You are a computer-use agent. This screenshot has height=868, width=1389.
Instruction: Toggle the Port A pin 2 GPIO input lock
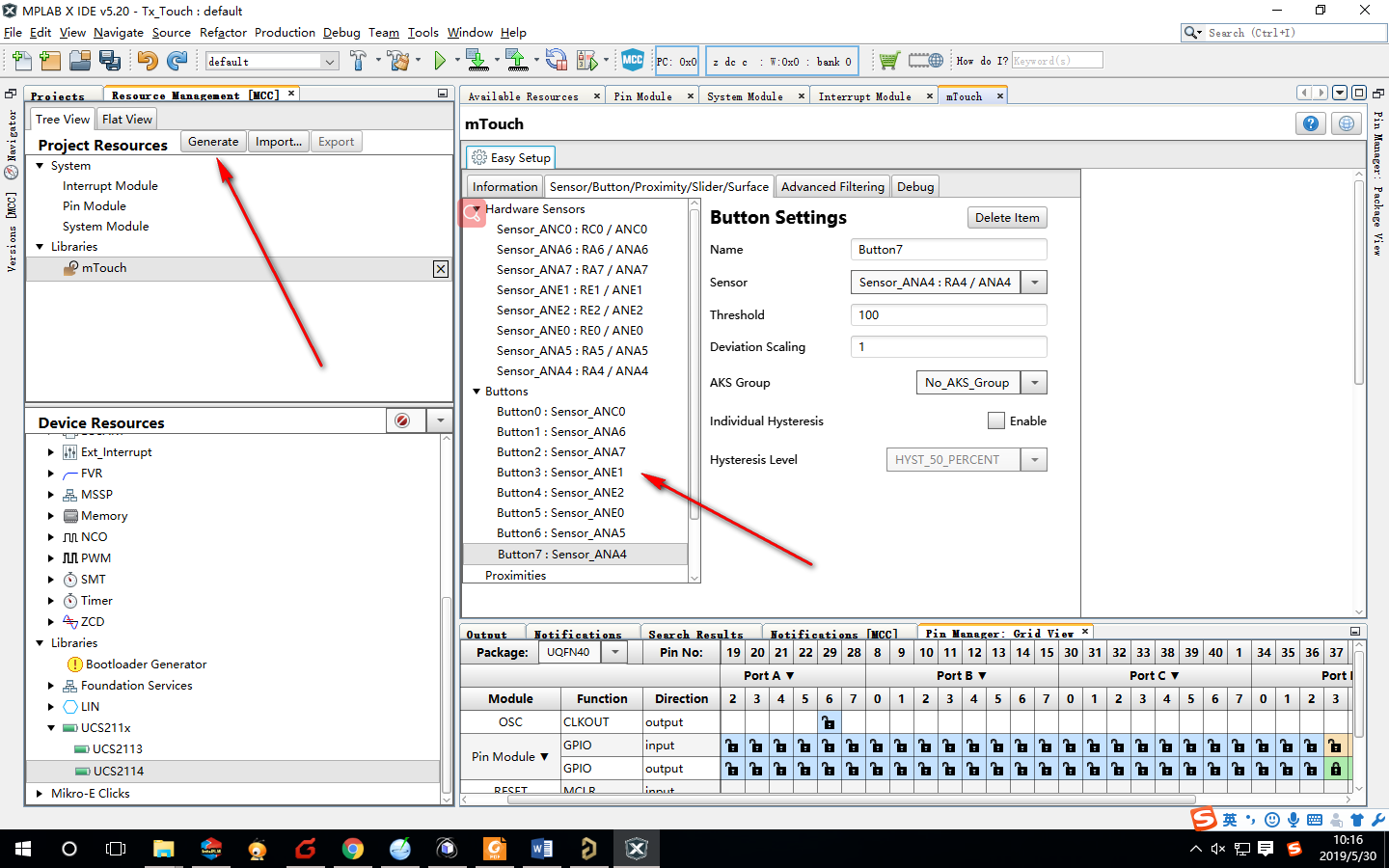tap(732, 746)
